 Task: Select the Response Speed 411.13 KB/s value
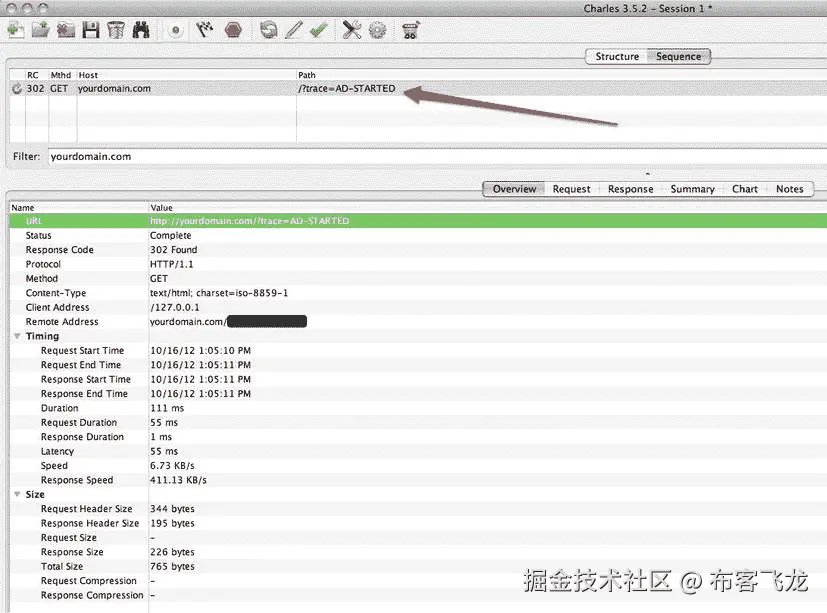click(x=178, y=480)
